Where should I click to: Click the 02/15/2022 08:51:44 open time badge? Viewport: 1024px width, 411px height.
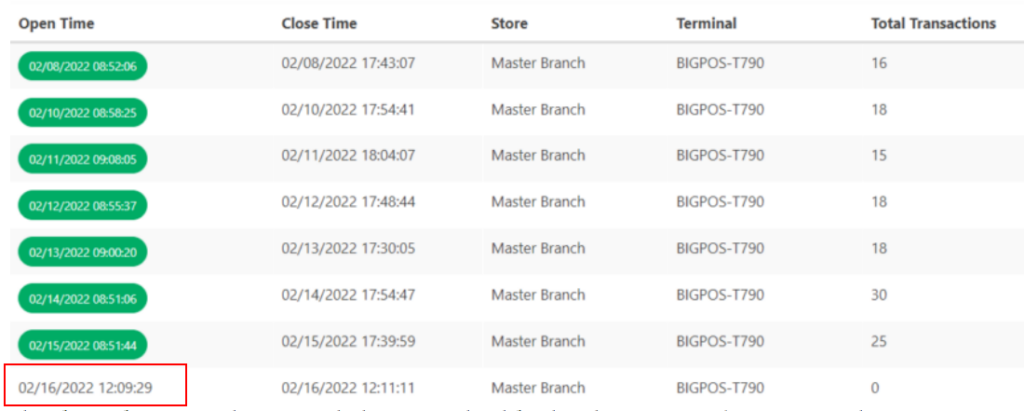(x=83, y=343)
